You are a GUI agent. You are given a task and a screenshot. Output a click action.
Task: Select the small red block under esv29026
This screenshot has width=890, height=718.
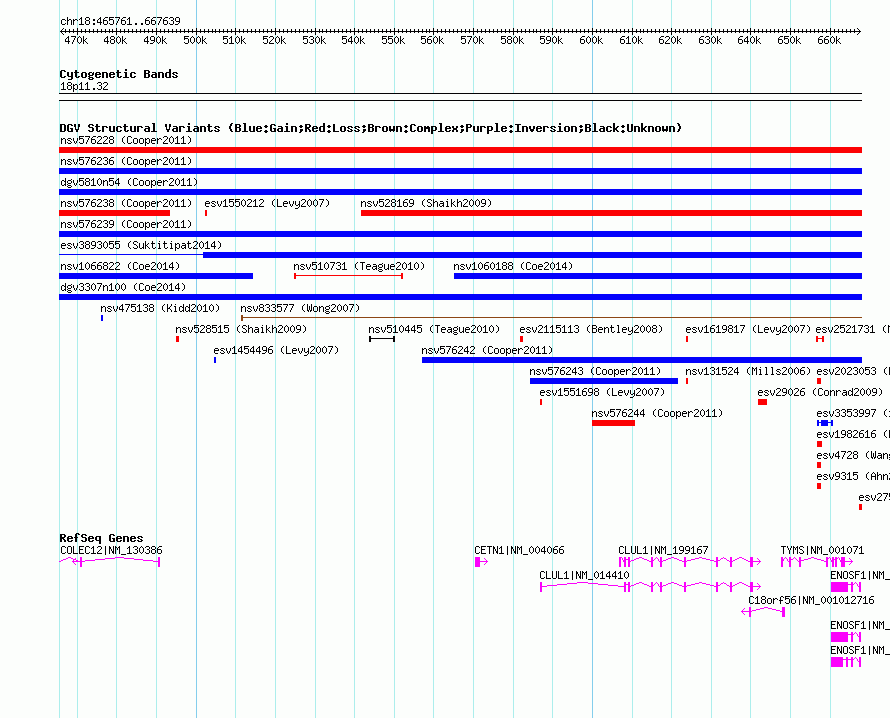click(762, 402)
